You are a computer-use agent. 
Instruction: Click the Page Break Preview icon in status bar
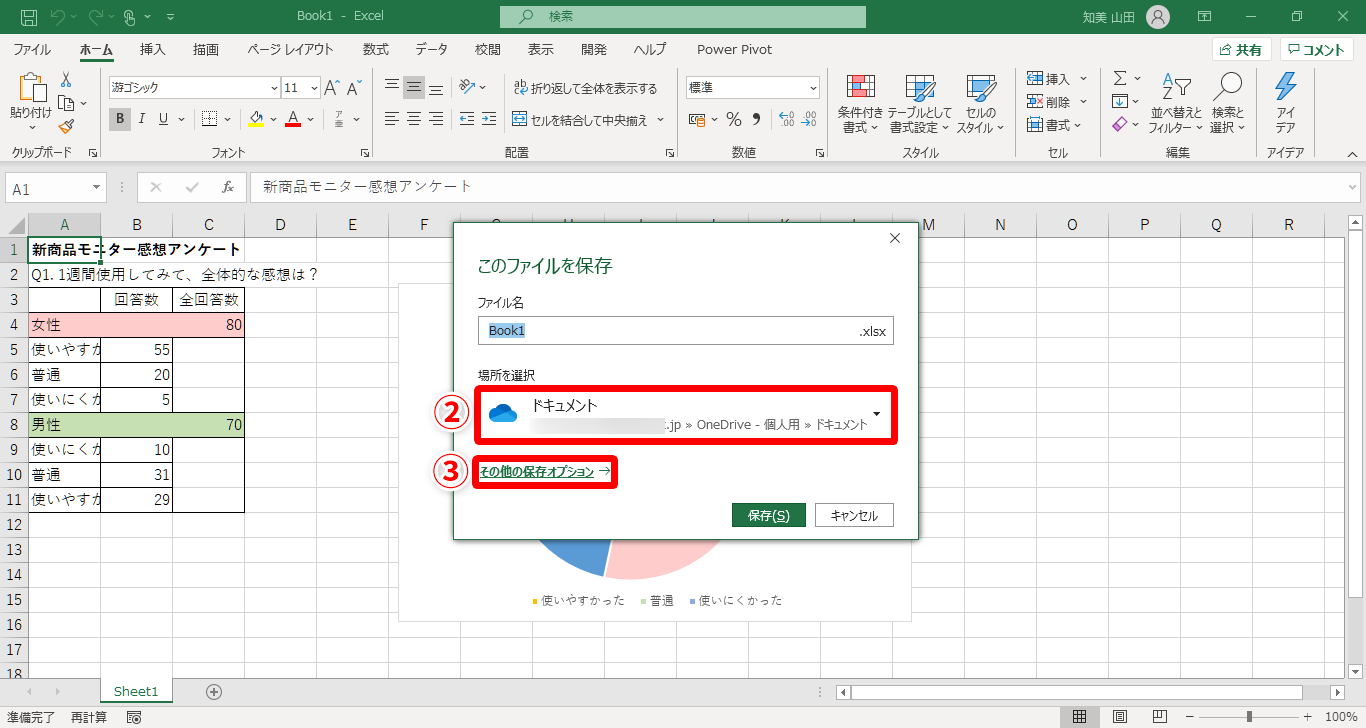point(1160,717)
